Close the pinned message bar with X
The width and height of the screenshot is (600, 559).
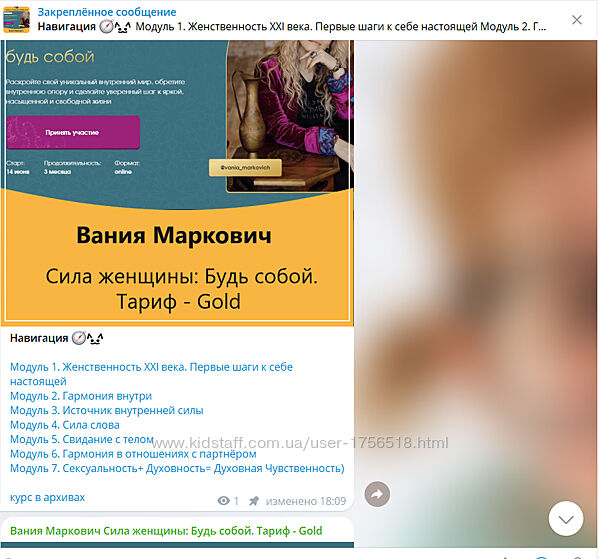[576, 19]
